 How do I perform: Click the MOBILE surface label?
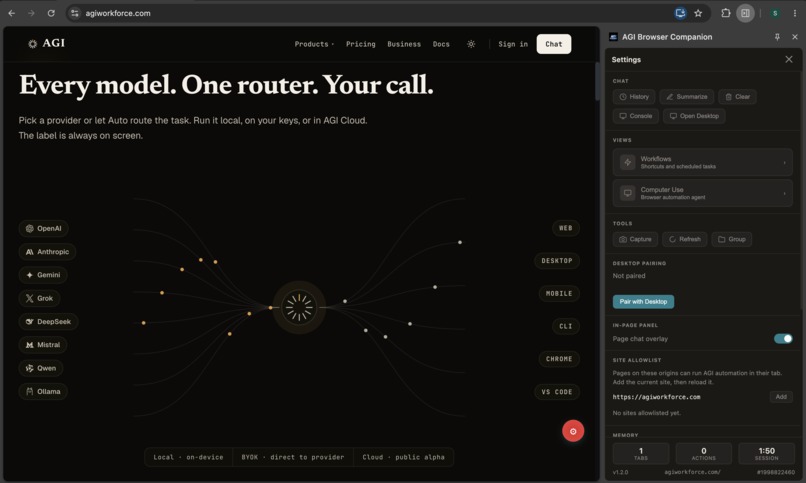559,294
